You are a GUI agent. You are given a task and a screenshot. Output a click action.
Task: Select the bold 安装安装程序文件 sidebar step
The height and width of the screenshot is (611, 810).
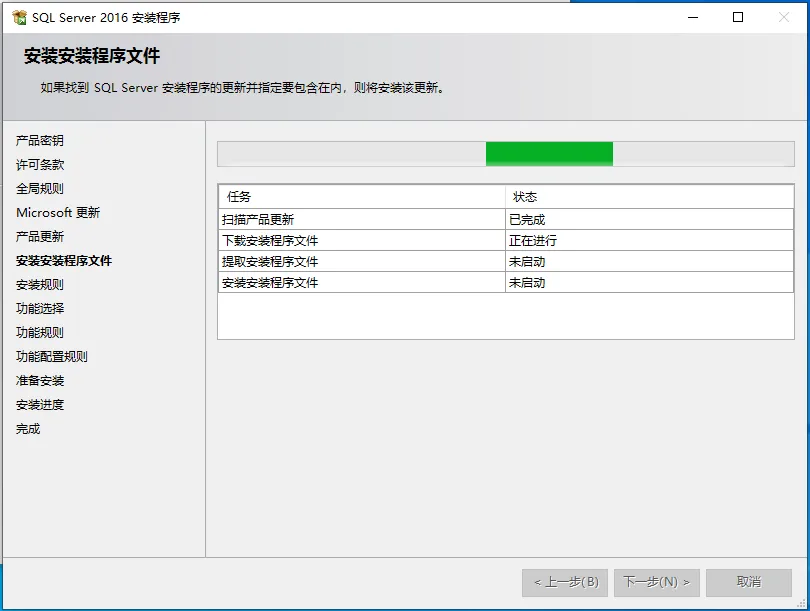tap(64, 261)
